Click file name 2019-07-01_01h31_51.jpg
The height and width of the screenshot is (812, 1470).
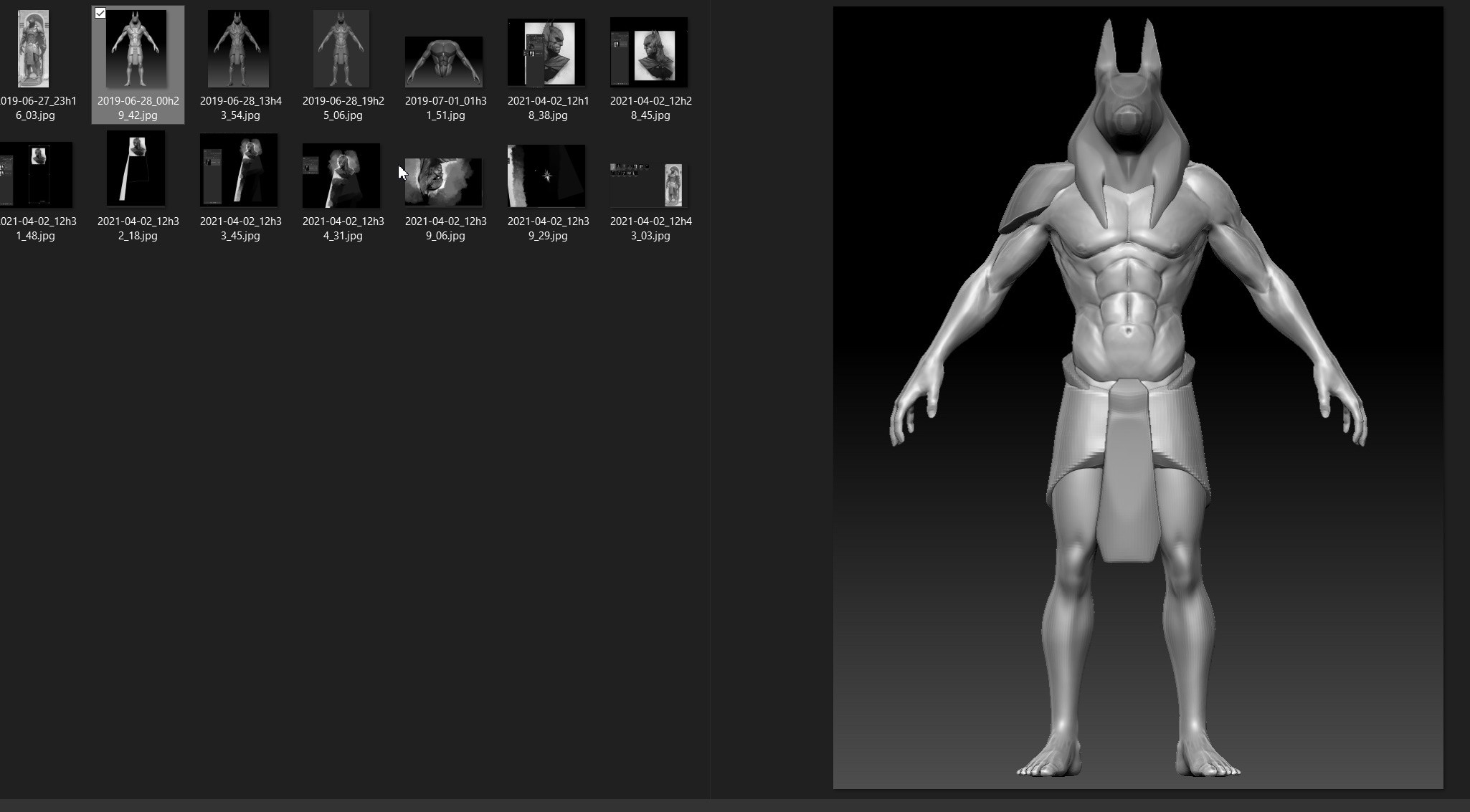click(x=446, y=108)
